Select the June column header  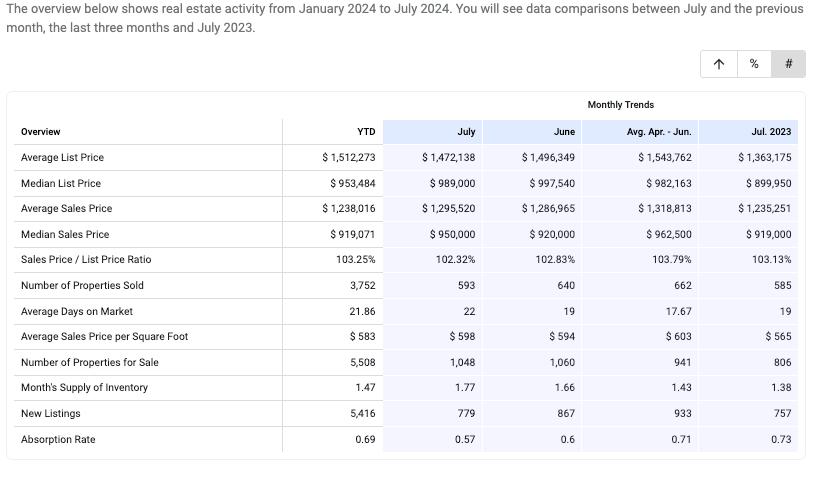click(x=564, y=132)
